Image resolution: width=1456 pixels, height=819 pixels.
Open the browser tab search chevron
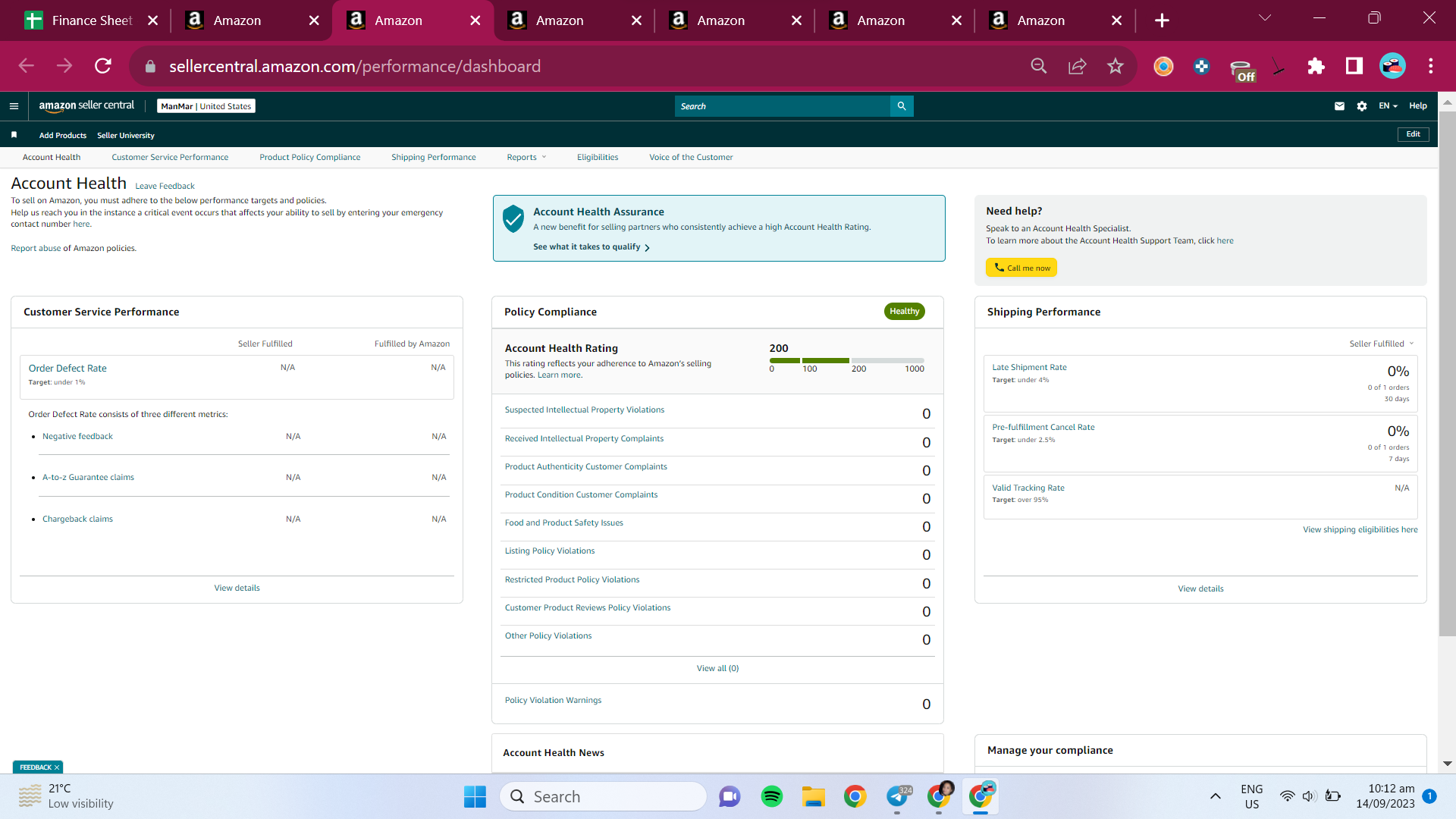tap(1265, 17)
